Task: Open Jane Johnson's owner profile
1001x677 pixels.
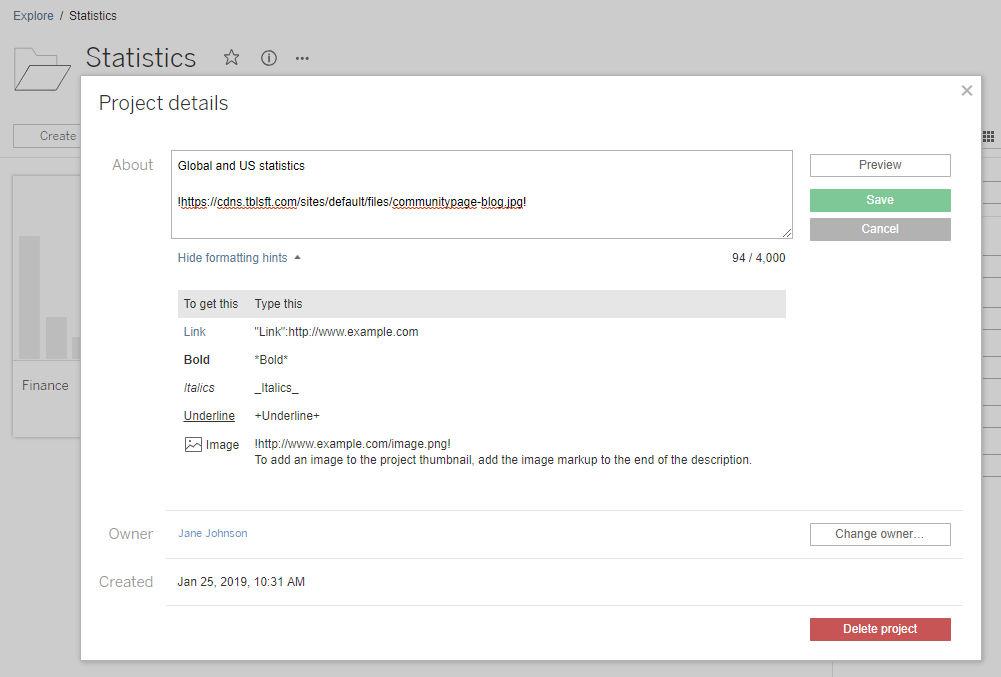Action: 212,533
